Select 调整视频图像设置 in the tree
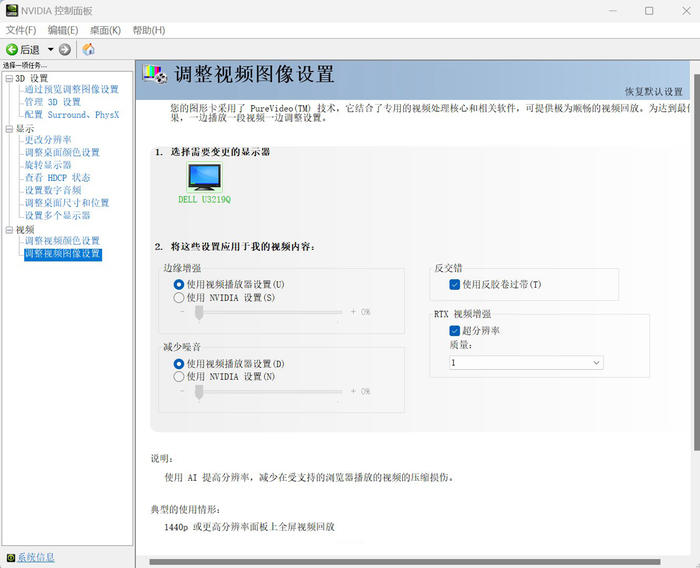 click(63, 254)
